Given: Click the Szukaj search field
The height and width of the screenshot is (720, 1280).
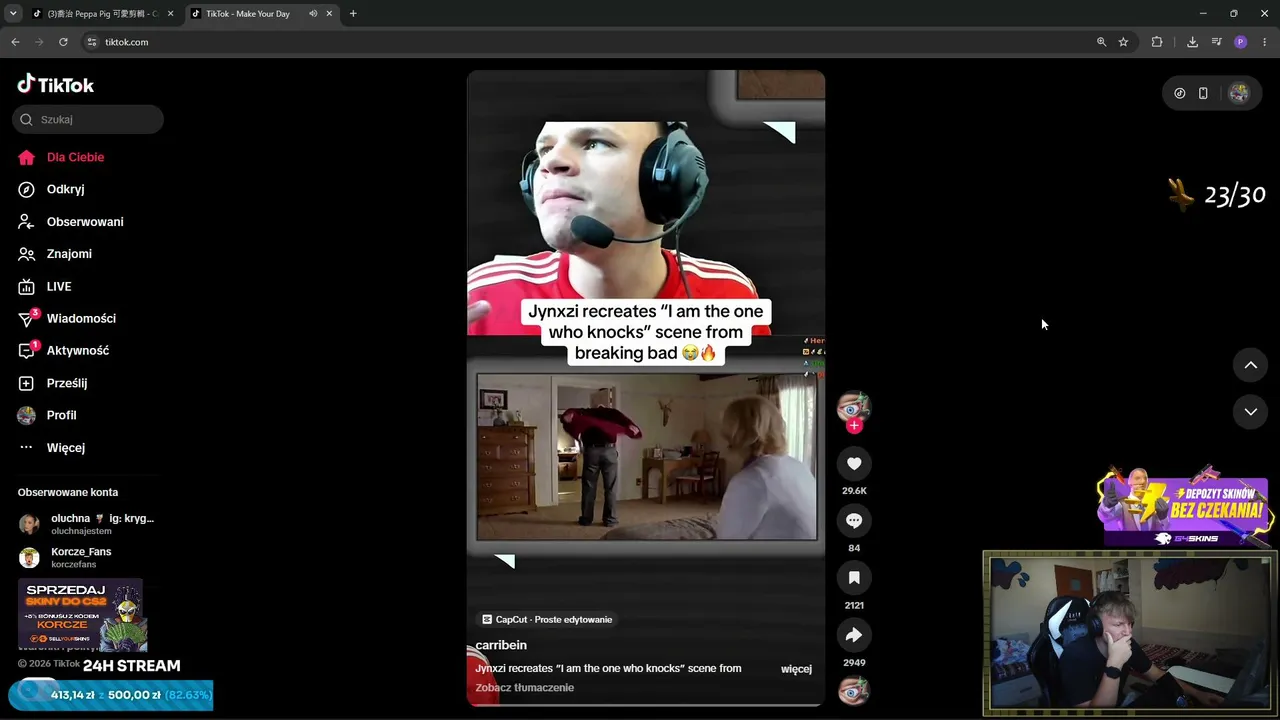Looking at the screenshot, I should [x=88, y=119].
